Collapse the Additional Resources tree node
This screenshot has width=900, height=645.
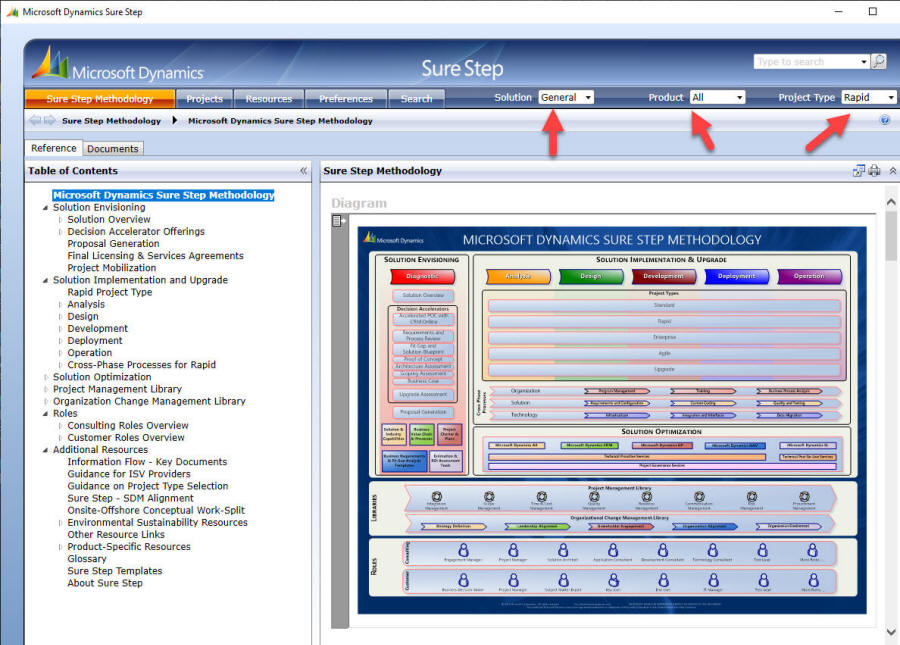point(45,450)
